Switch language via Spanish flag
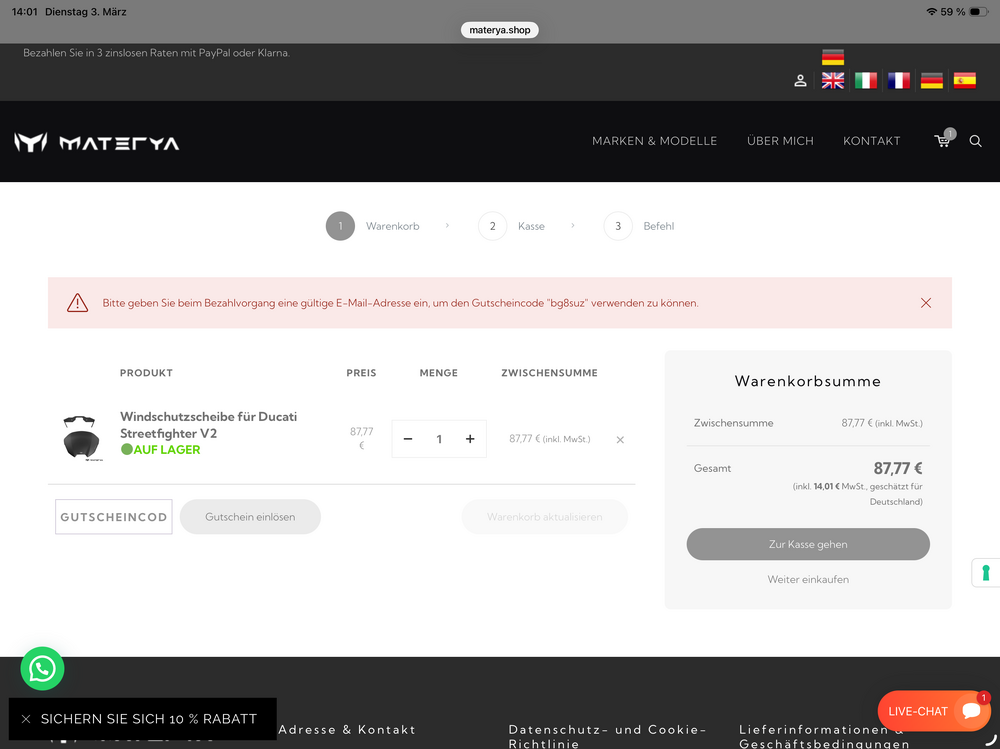1000x749 pixels. 964,80
